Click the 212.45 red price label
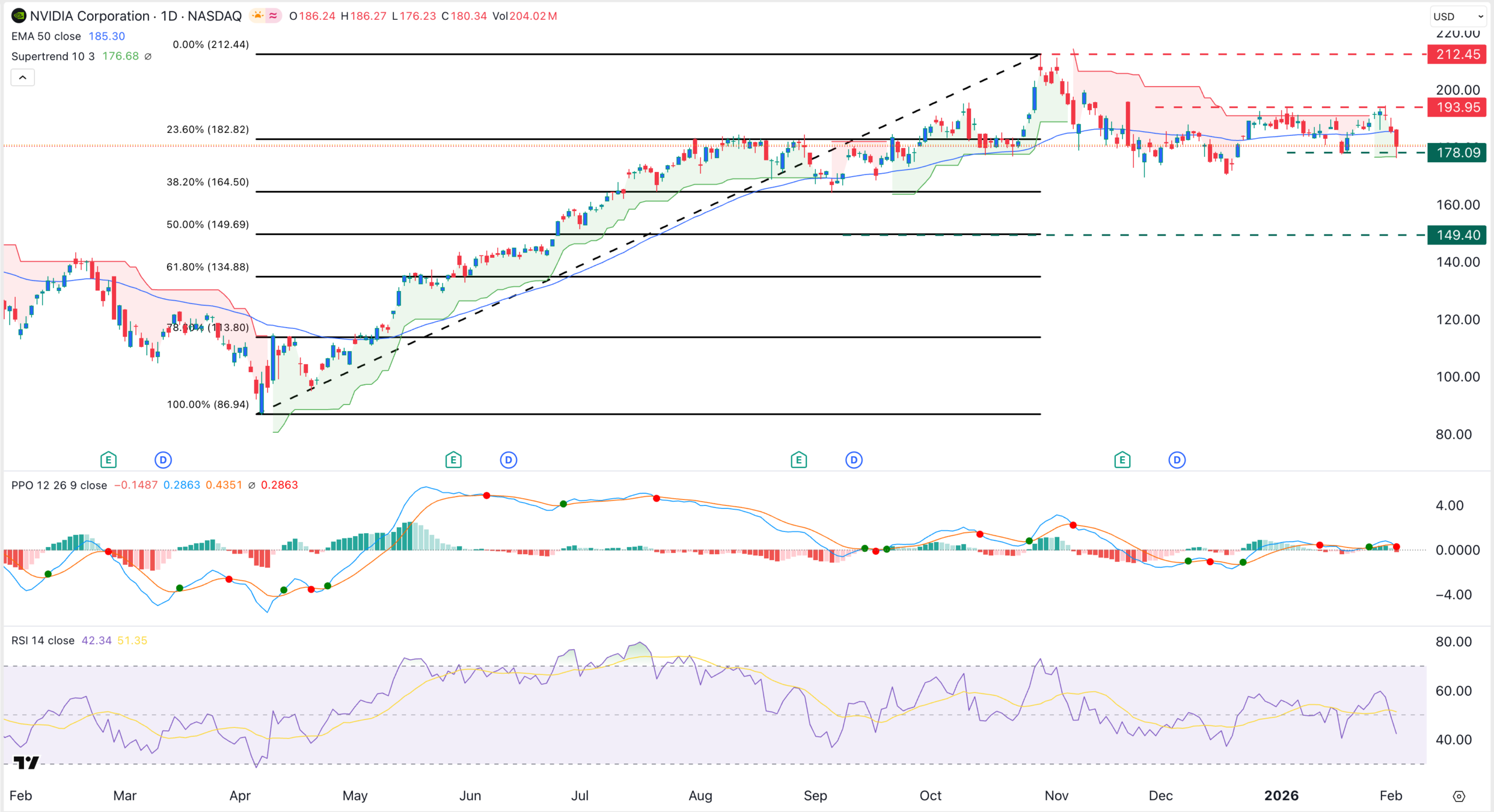The image size is (1494, 812). (1457, 54)
